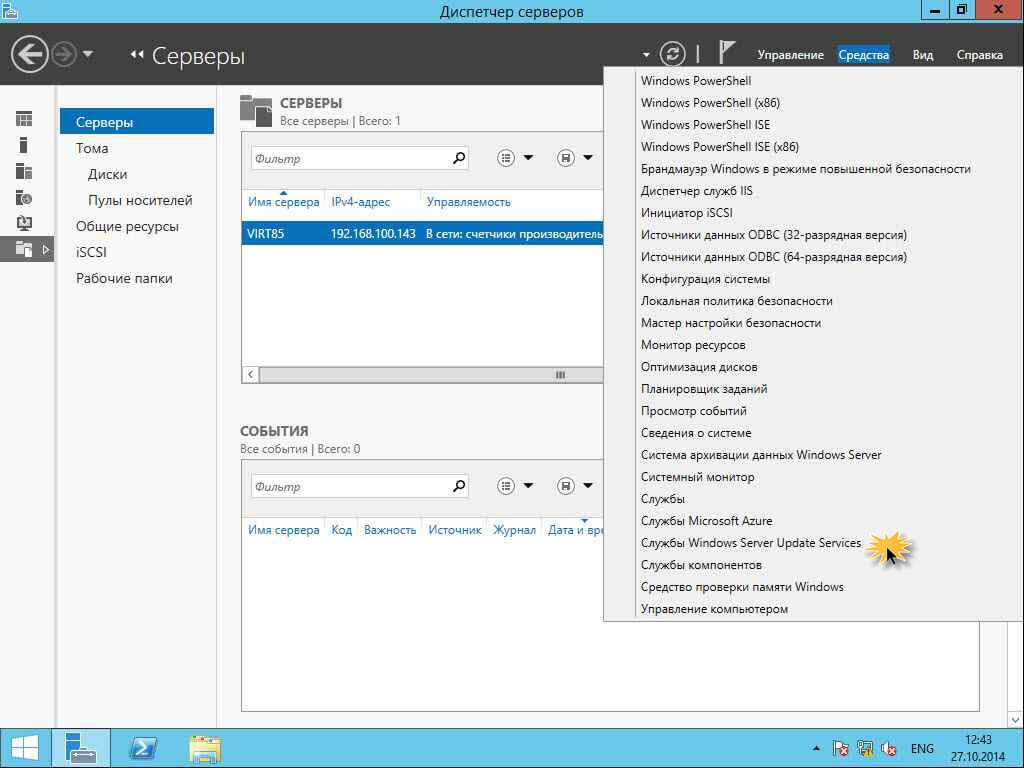Image resolution: width=1024 pixels, height=768 pixels.
Task: Open the dropdown arrow left of refresh
Action: [x=645, y=55]
